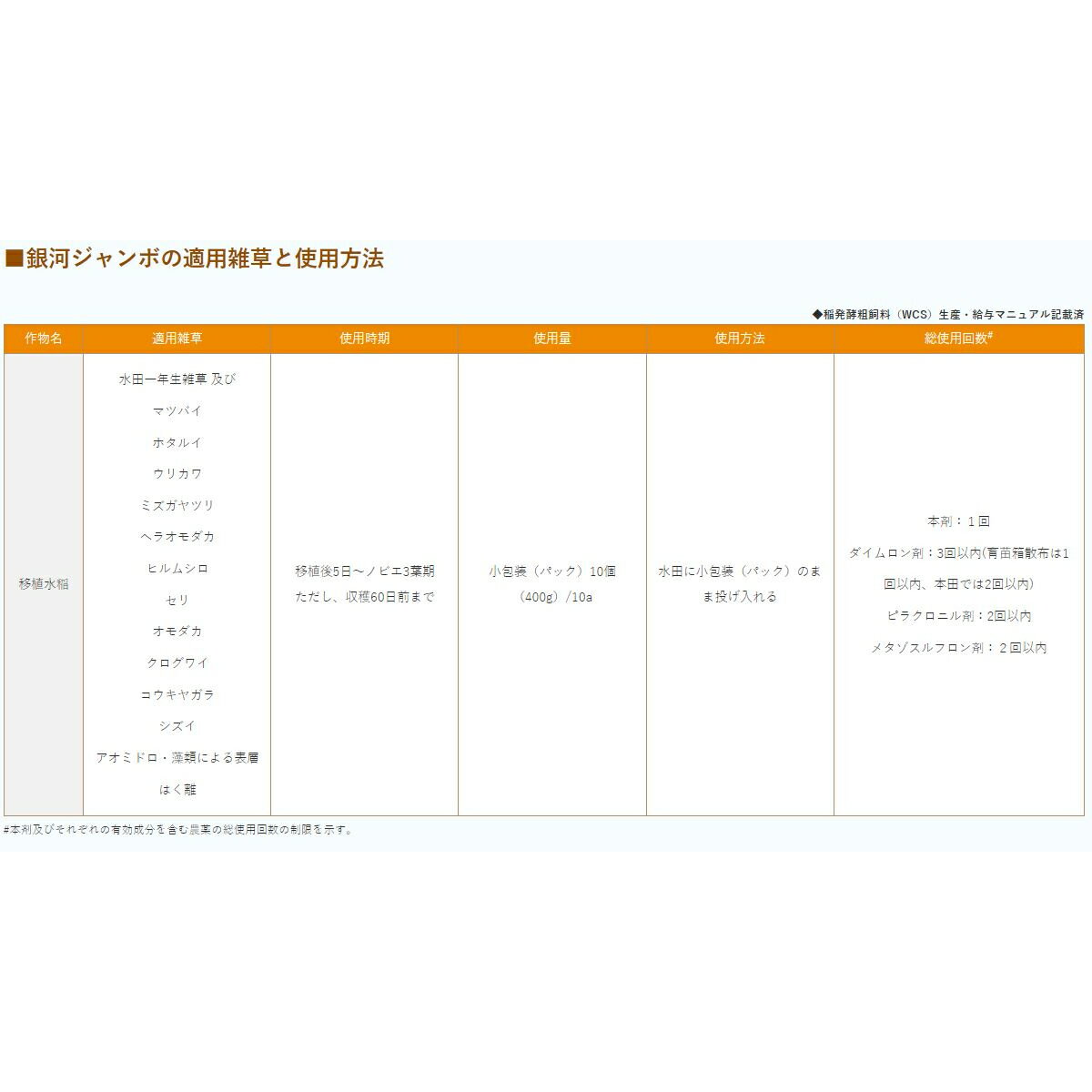This screenshot has height=1092, width=1092.
Task: Click the footnote beginning #本剤及びそれぞれの
Action: pos(178,829)
